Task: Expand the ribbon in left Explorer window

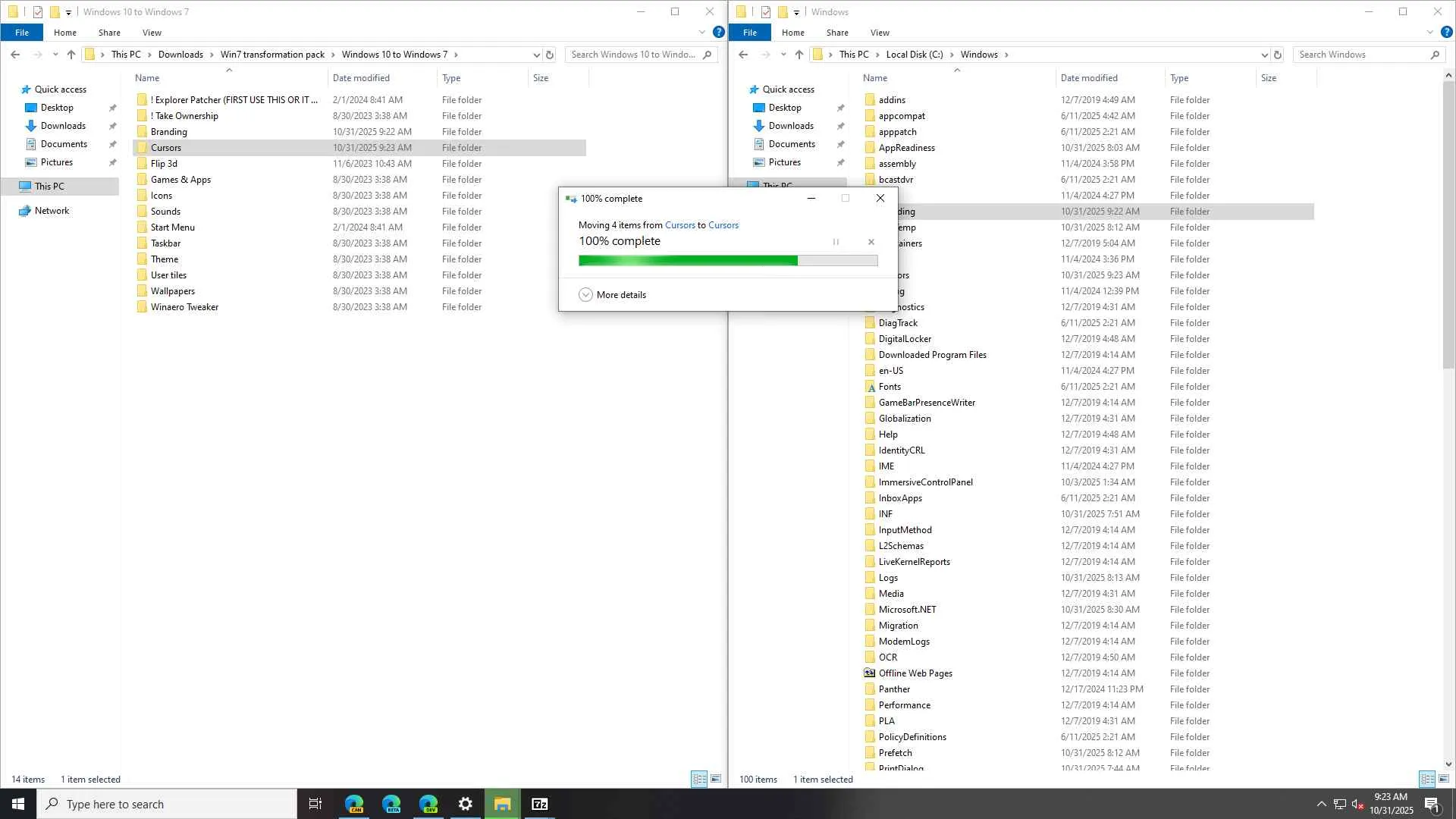Action: 701,33
